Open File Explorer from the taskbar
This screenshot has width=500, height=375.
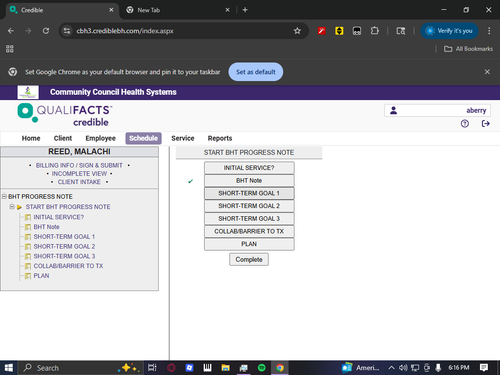click(x=226, y=368)
